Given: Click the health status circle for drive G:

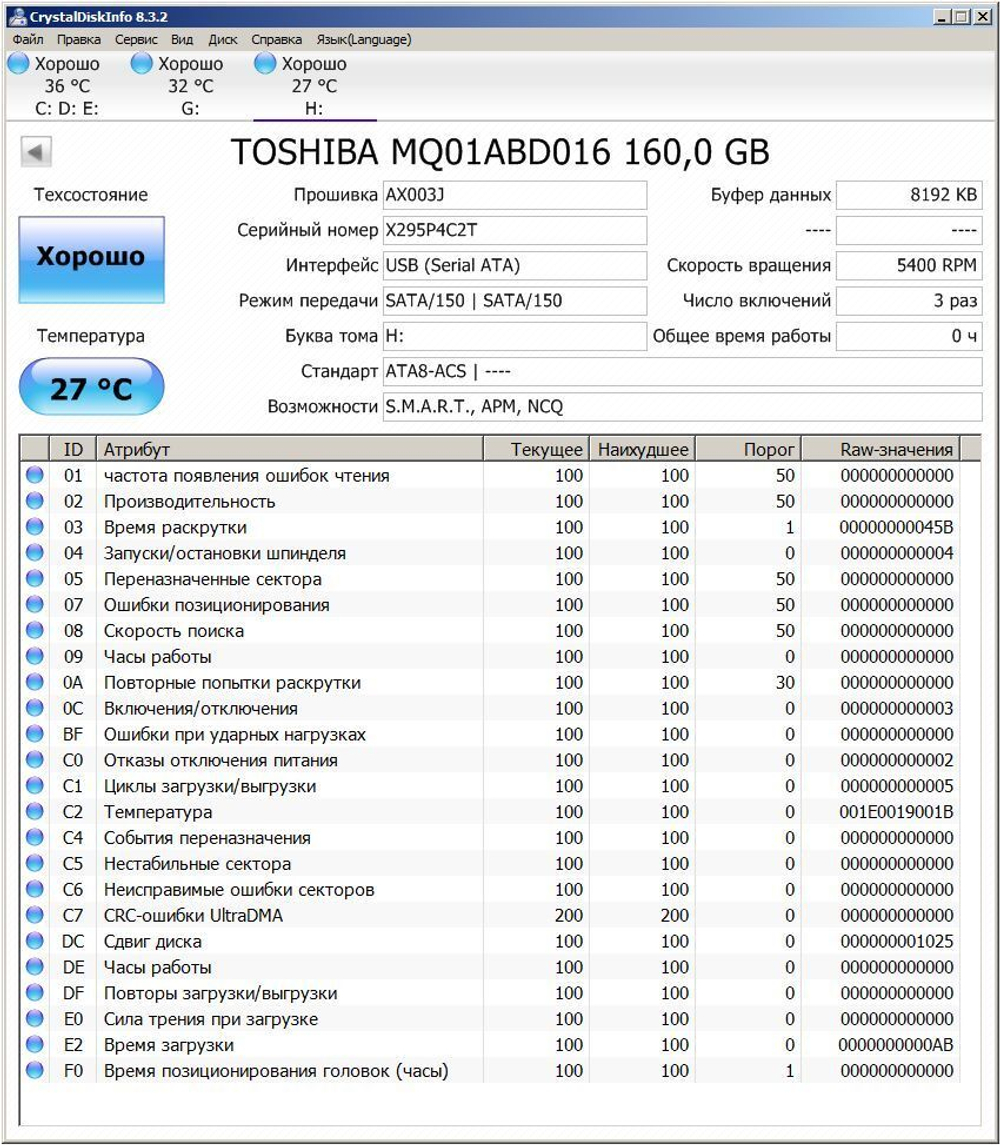Looking at the screenshot, I should point(139,62).
